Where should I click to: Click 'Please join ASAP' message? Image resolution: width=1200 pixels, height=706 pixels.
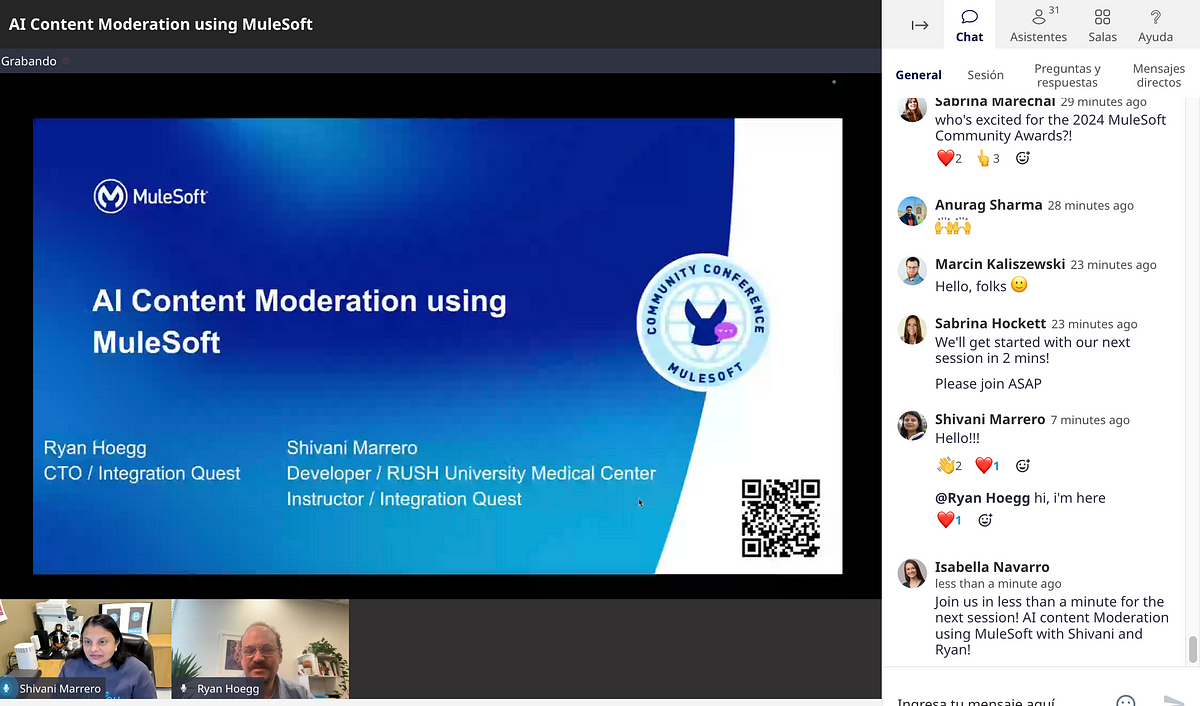tap(988, 384)
